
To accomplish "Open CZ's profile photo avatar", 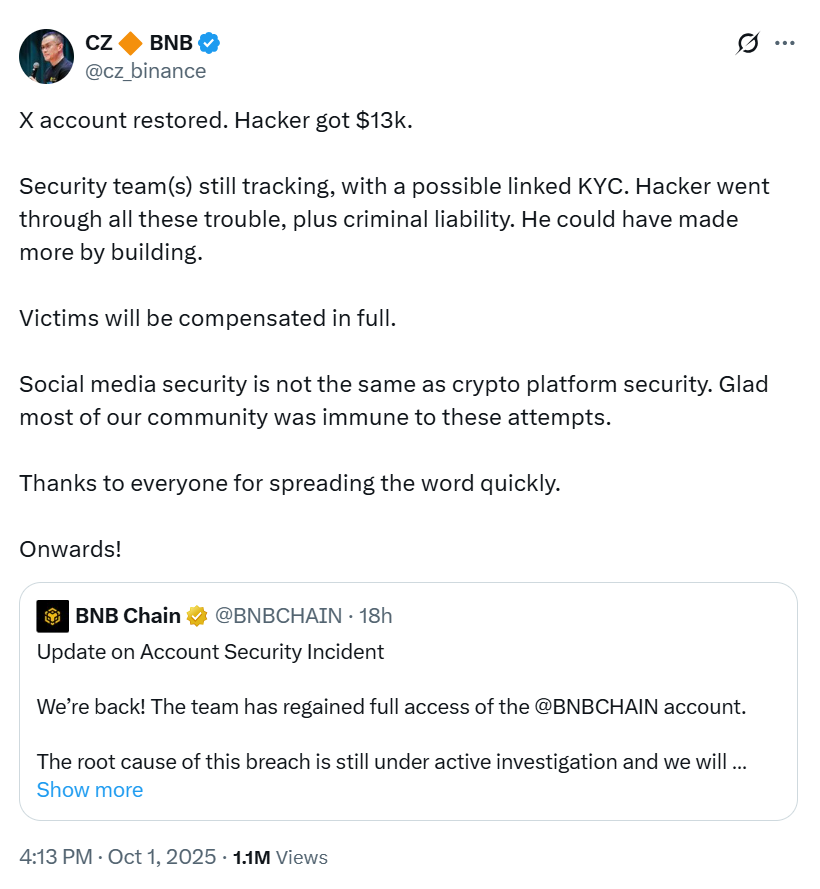I will [46, 56].
